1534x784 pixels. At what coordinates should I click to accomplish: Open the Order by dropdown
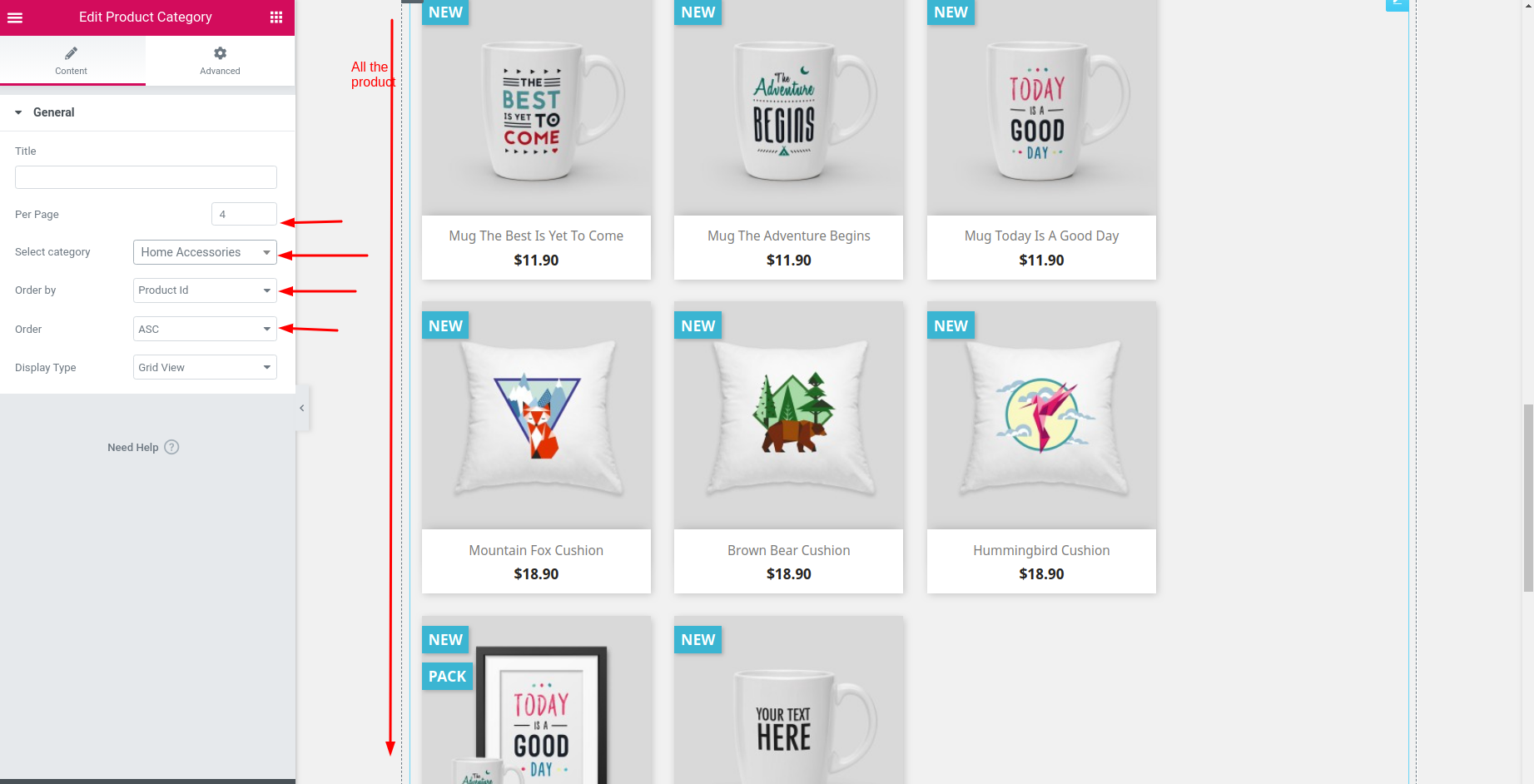point(205,290)
